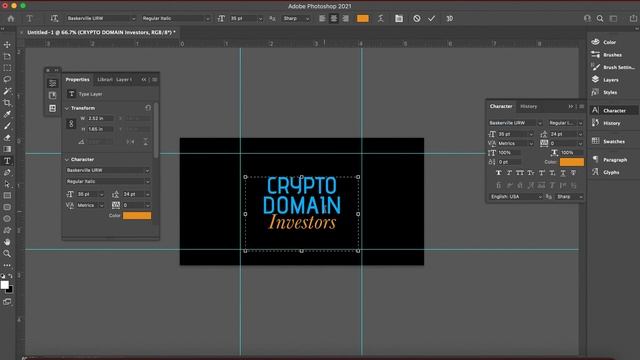Click the Color swatch in Properties panel
Image resolution: width=640 pixels, height=360 pixels.
tap(137, 216)
